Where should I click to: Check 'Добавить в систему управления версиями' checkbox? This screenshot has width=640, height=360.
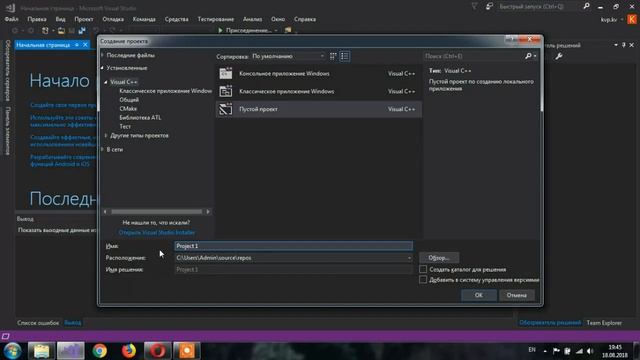coord(423,280)
